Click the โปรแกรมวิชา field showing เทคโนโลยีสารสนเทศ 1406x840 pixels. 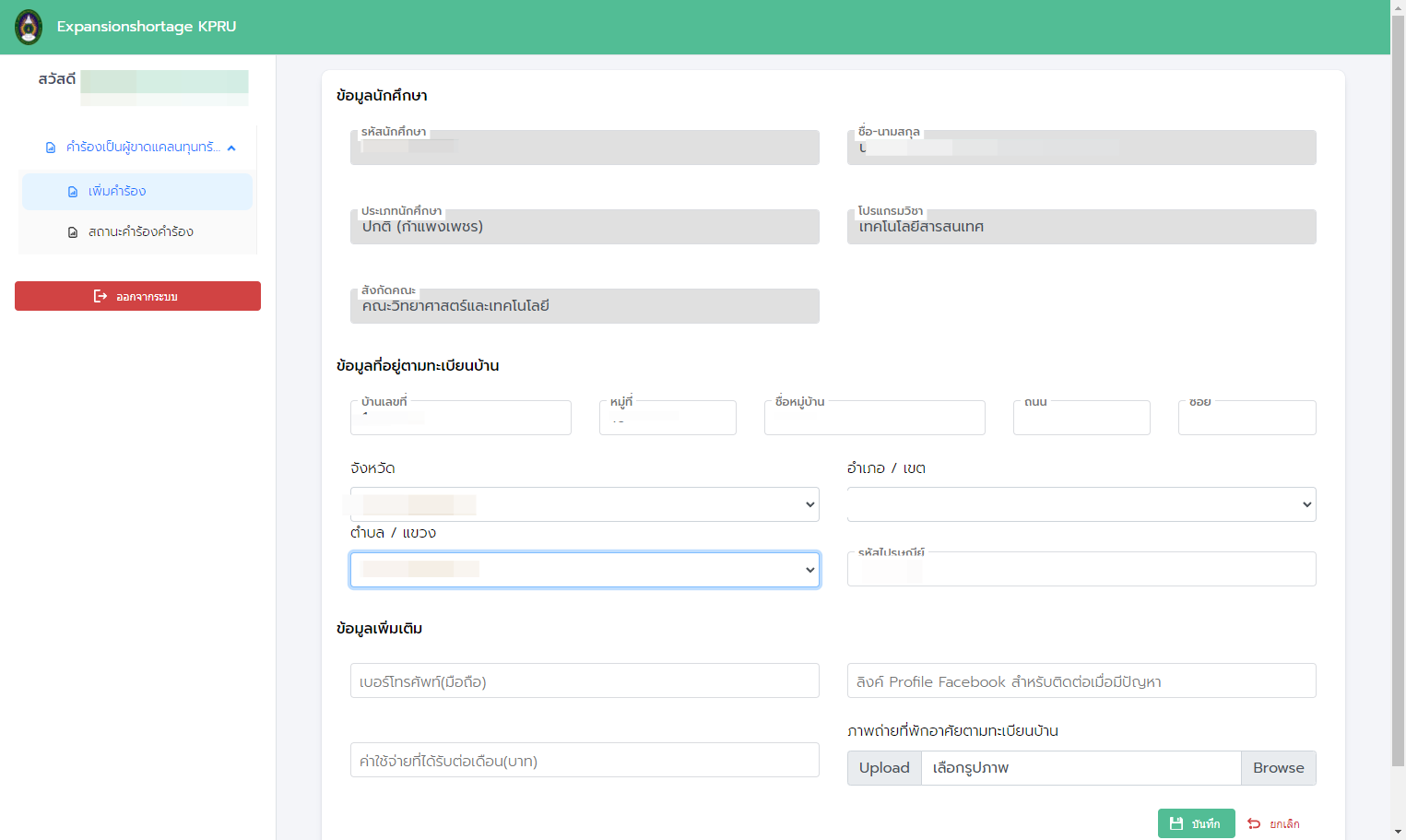[1081, 227]
